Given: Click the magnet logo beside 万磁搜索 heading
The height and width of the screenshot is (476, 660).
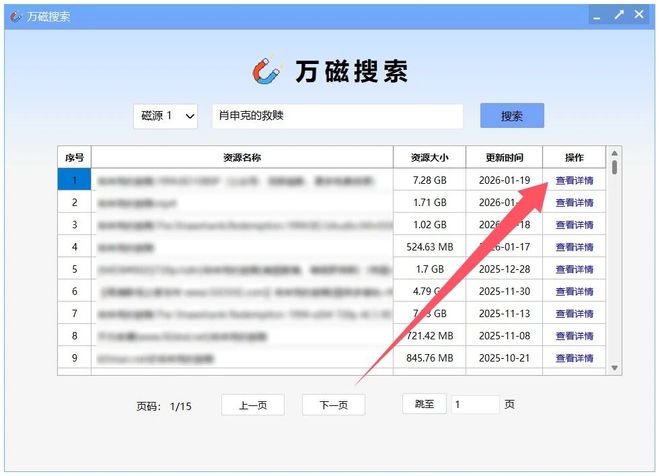Looking at the screenshot, I should point(266,70).
